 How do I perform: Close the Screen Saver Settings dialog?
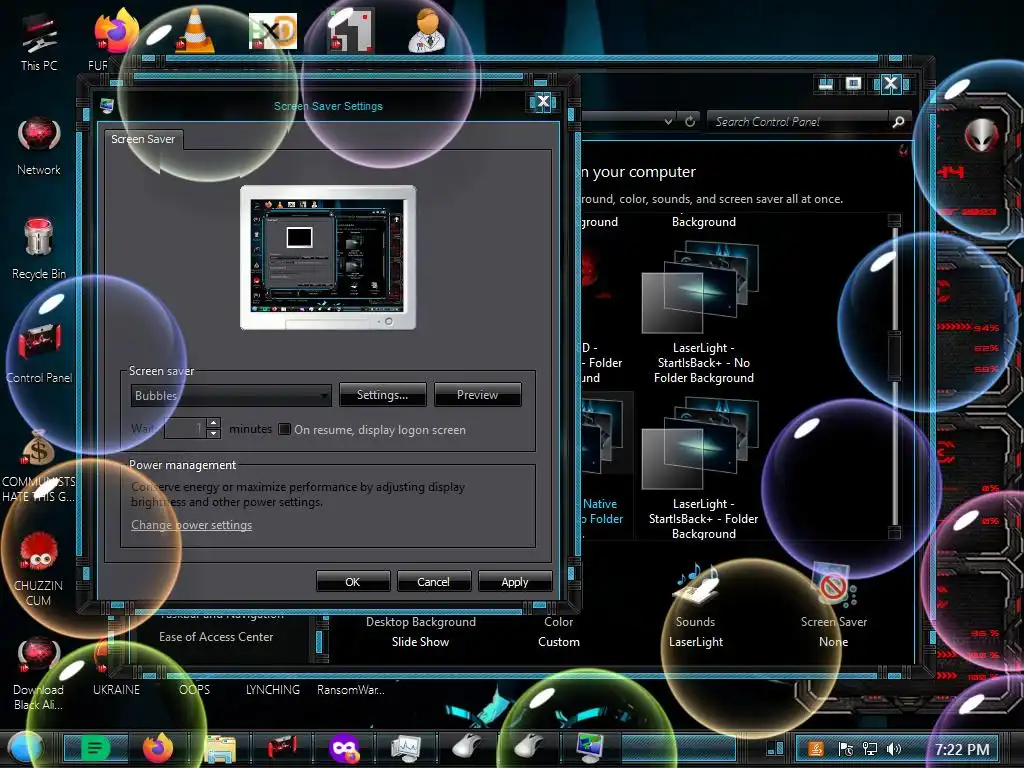(x=543, y=102)
